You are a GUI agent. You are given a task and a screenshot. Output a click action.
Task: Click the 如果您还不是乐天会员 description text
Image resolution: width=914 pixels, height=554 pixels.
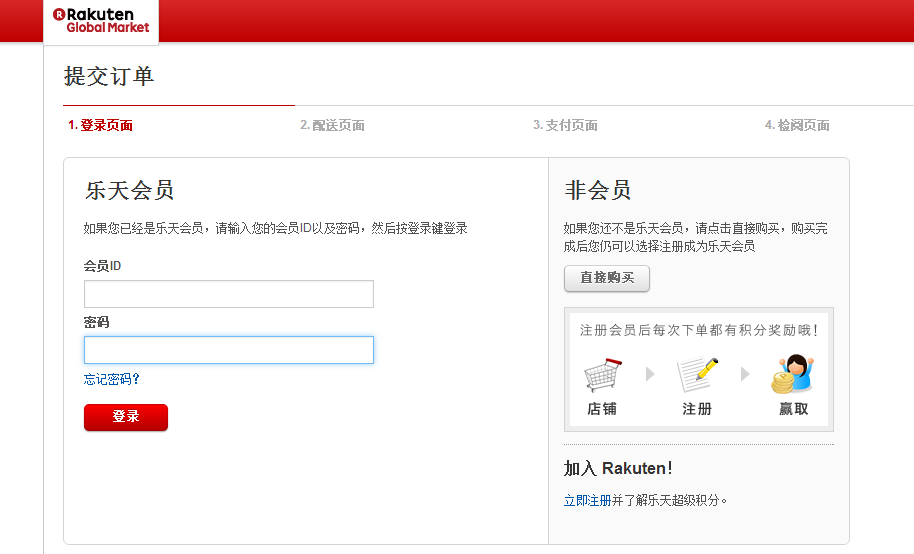(x=695, y=237)
